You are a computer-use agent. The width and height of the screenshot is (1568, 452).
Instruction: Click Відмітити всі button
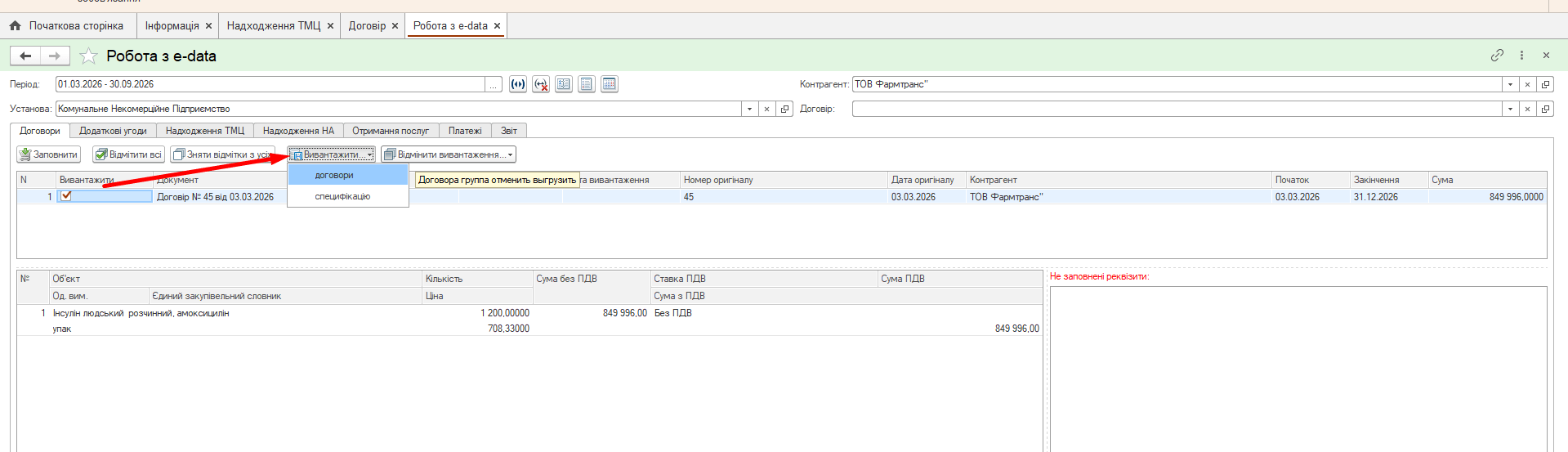click(x=128, y=154)
